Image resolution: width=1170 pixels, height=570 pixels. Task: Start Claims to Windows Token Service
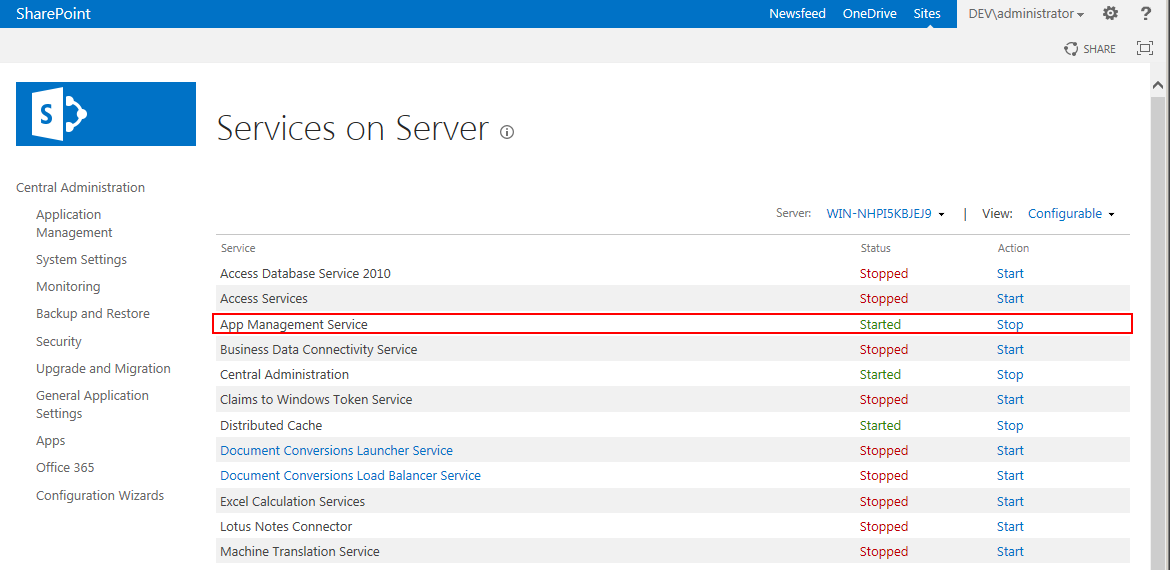[x=1010, y=399]
